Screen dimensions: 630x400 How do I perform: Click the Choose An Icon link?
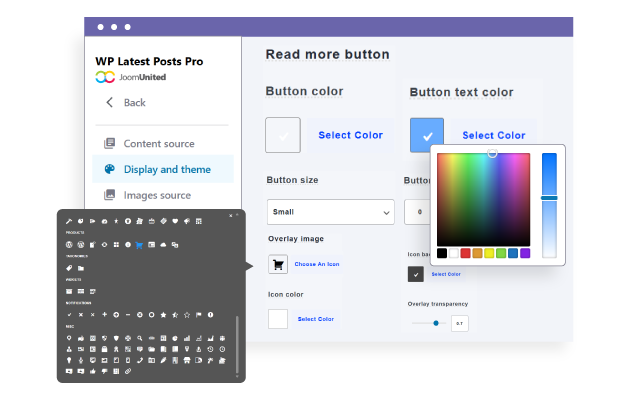pyautogui.click(x=316, y=264)
